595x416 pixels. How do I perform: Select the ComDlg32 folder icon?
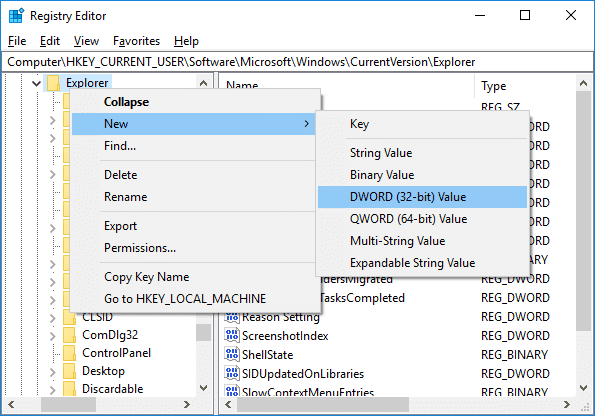[x=70, y=335]
